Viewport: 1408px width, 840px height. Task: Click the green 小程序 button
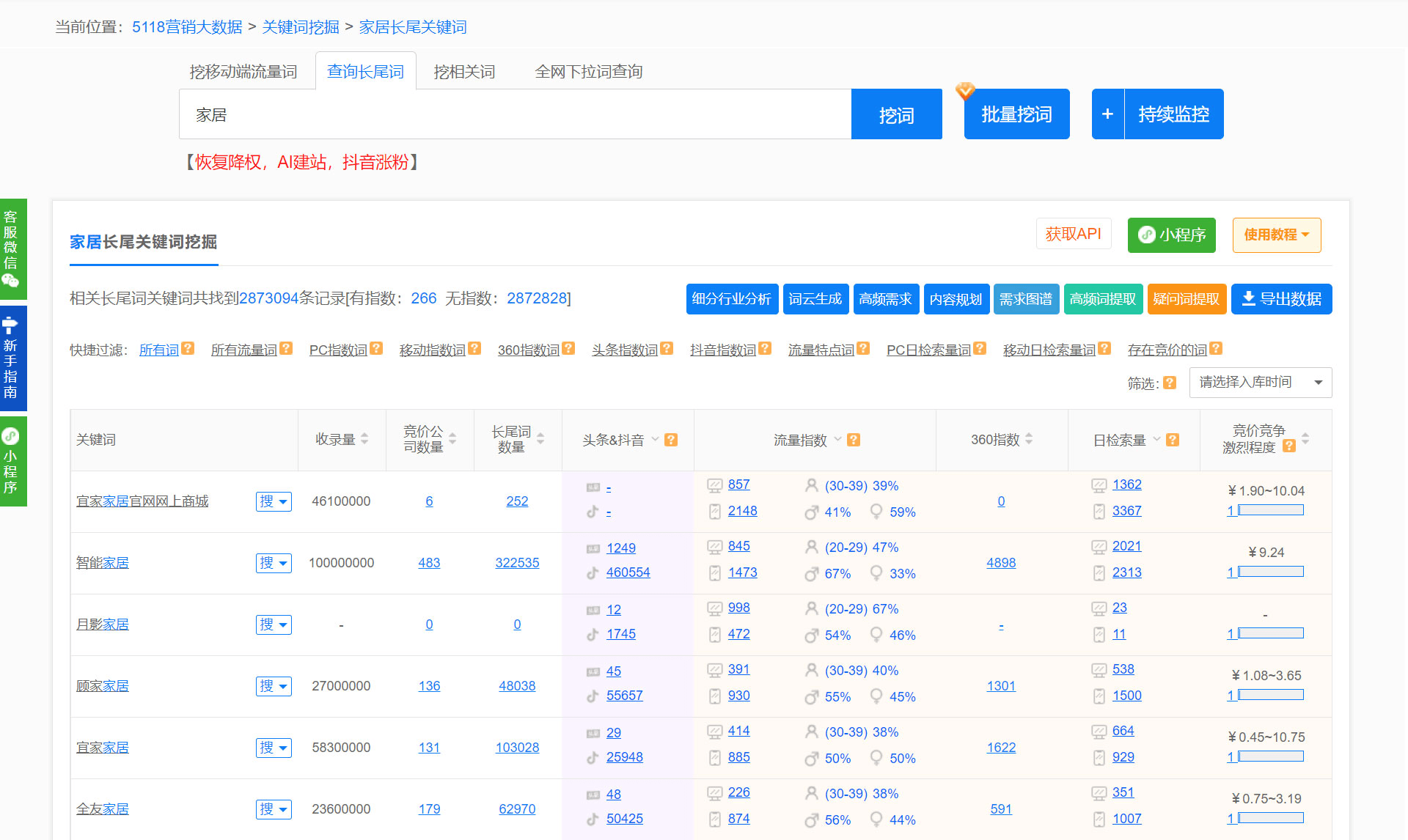click(x=1171, y=235)
